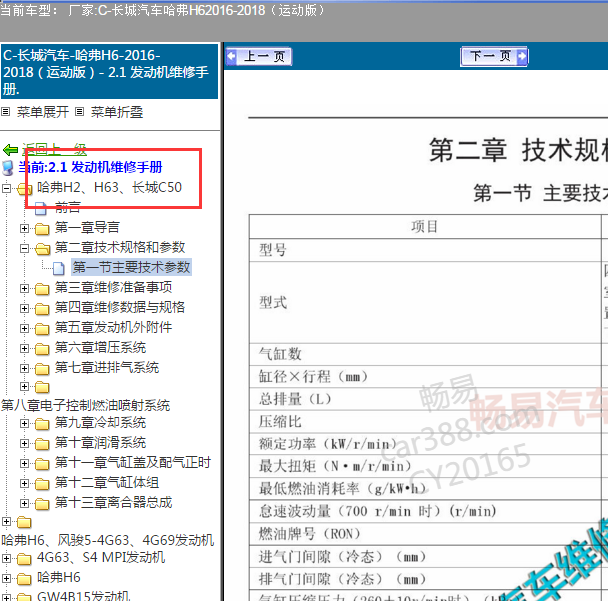Image resolution: width=608 pixels, height=601 pixels.
Task: Expand the 第十三章离合器总成 node
Action: coord(24,504)
